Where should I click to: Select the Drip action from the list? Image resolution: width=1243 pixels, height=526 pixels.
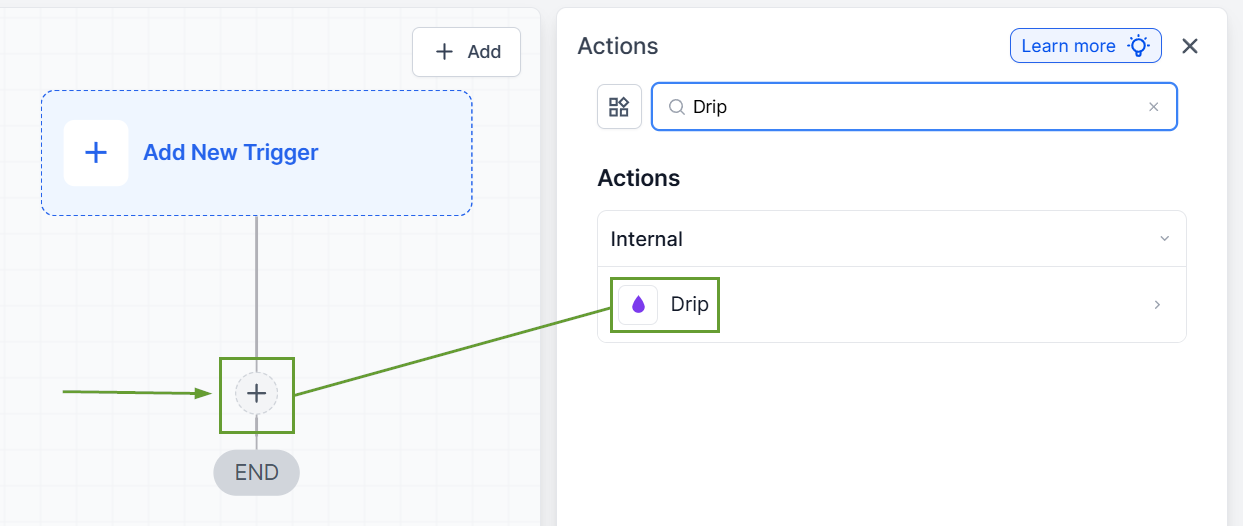(689, 304)
